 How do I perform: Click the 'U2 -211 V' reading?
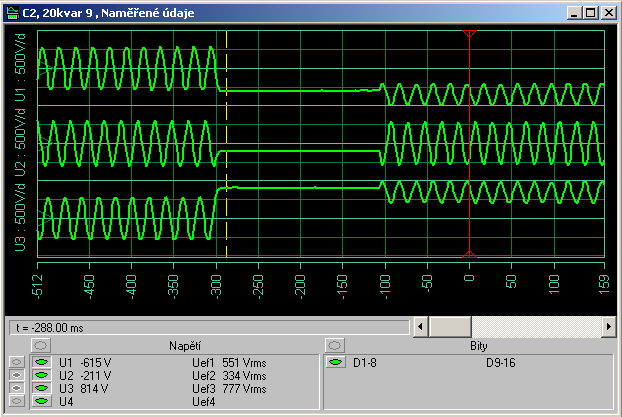85,376
